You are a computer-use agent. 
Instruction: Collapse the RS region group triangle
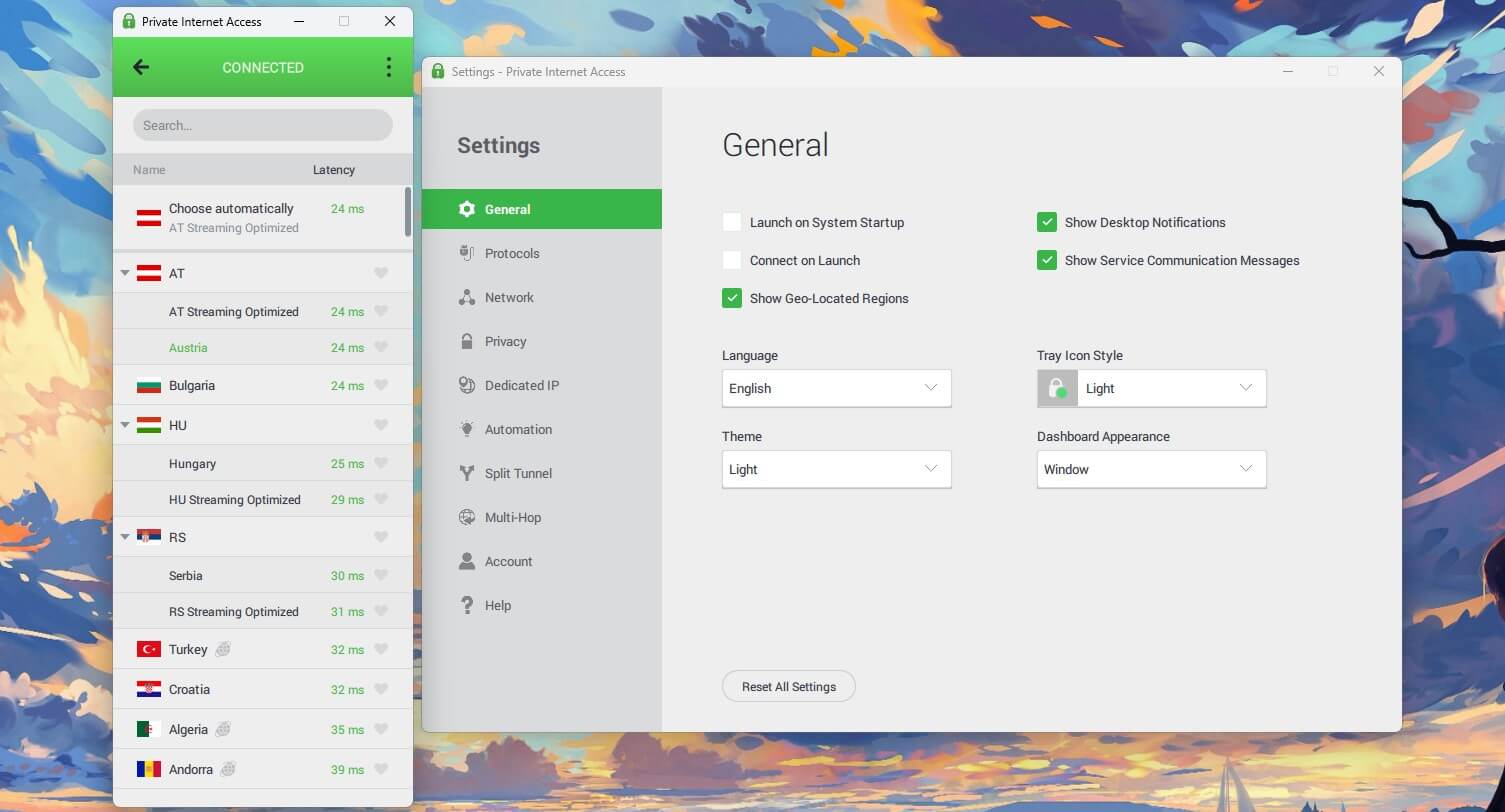[x=125, y=537]
